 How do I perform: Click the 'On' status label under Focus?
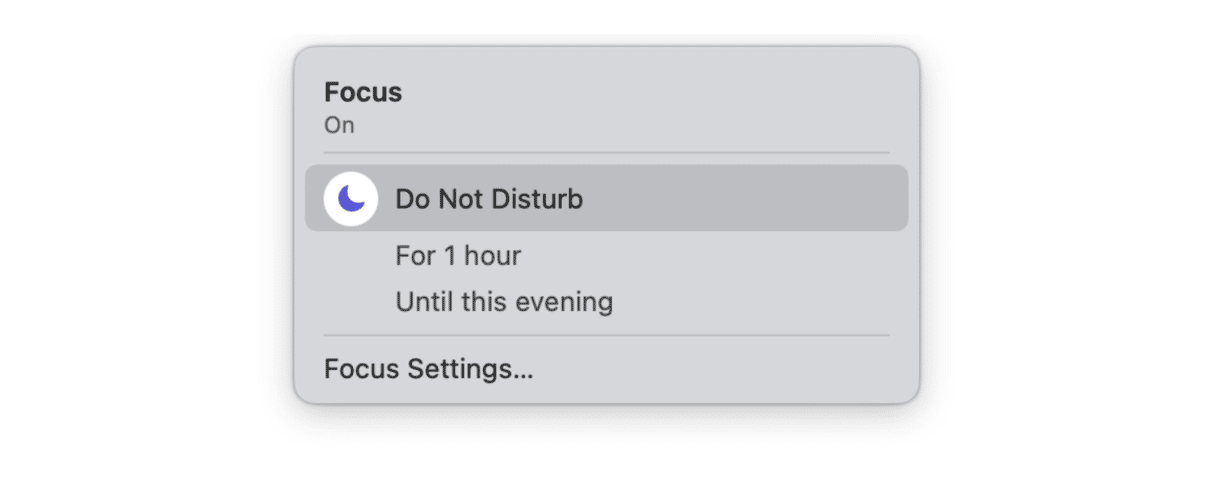339,126
